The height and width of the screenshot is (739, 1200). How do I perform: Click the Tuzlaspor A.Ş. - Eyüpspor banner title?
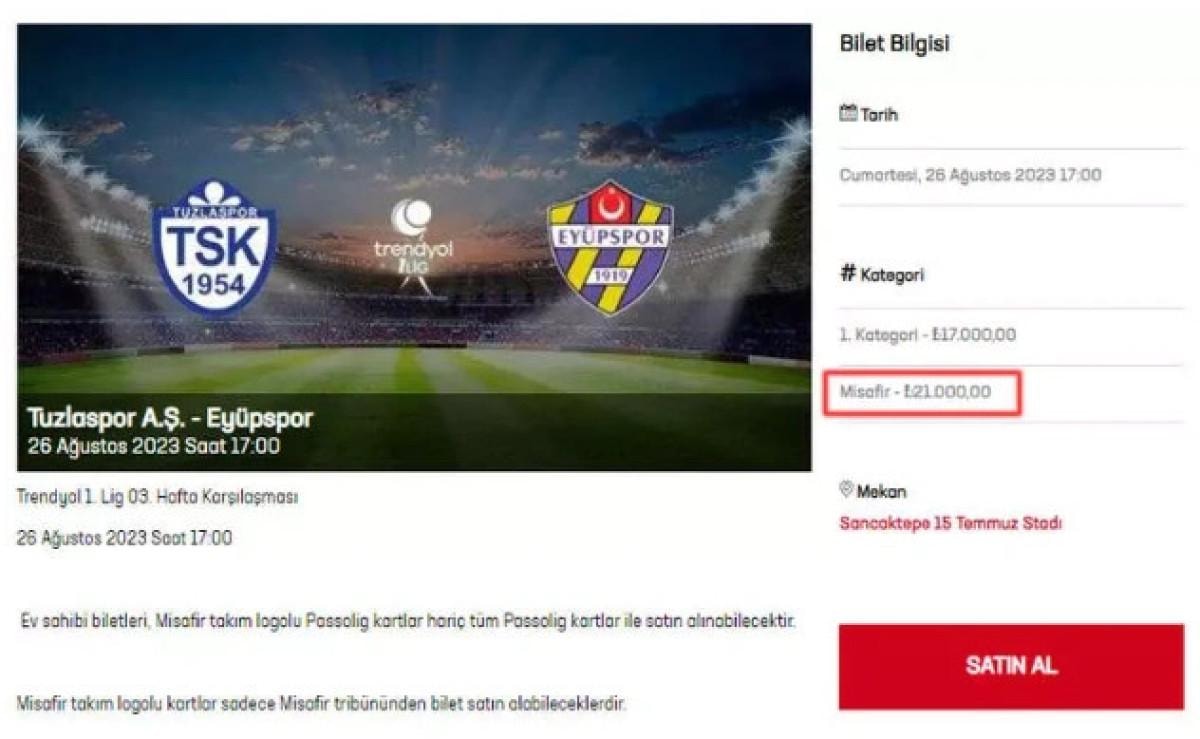pos(170,418)
